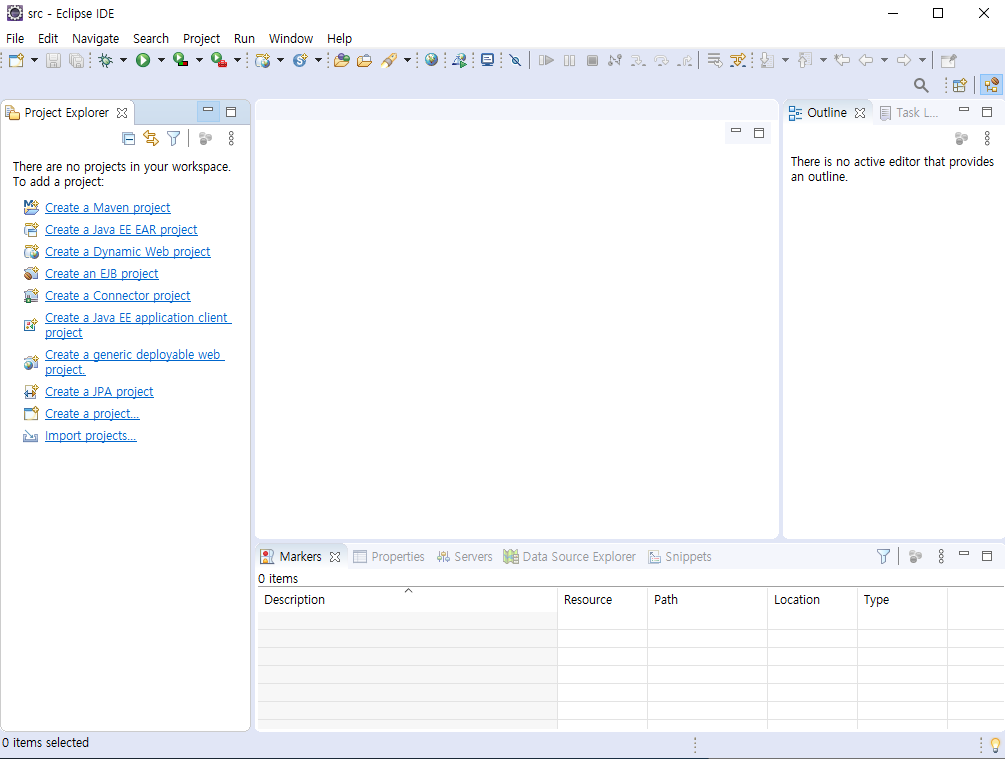Open the New wizard dropdown arrow
The width and height of the screenshot is (1005, 759).
coord(35,60)
